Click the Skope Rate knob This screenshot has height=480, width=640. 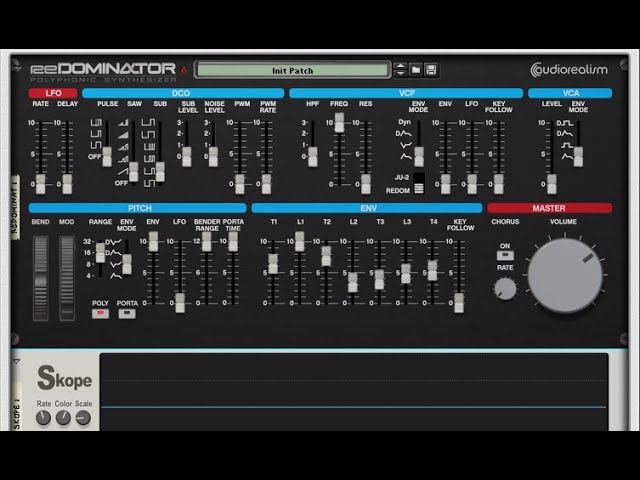(43, 418)
